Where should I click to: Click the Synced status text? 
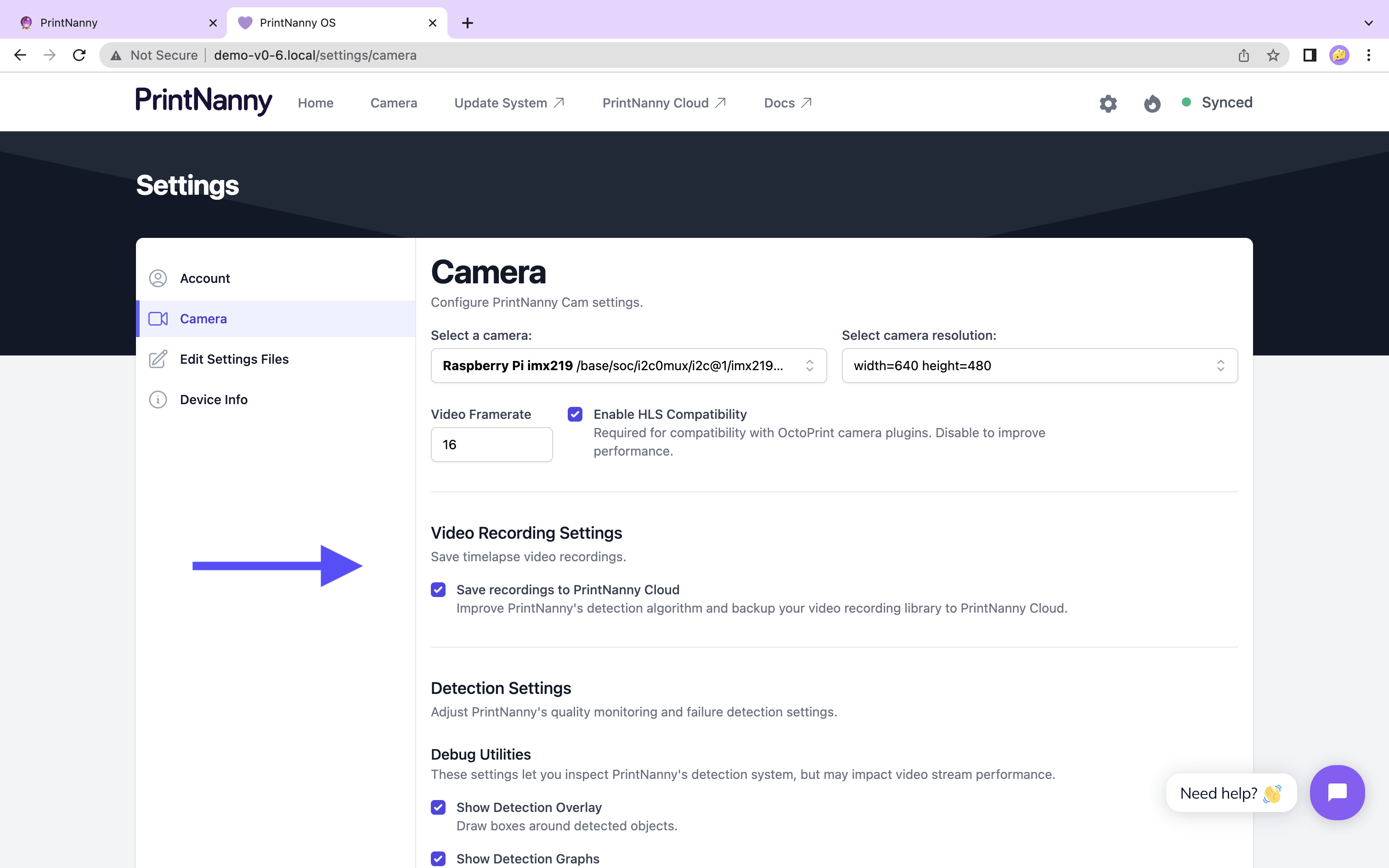[x=1227, y=102]
